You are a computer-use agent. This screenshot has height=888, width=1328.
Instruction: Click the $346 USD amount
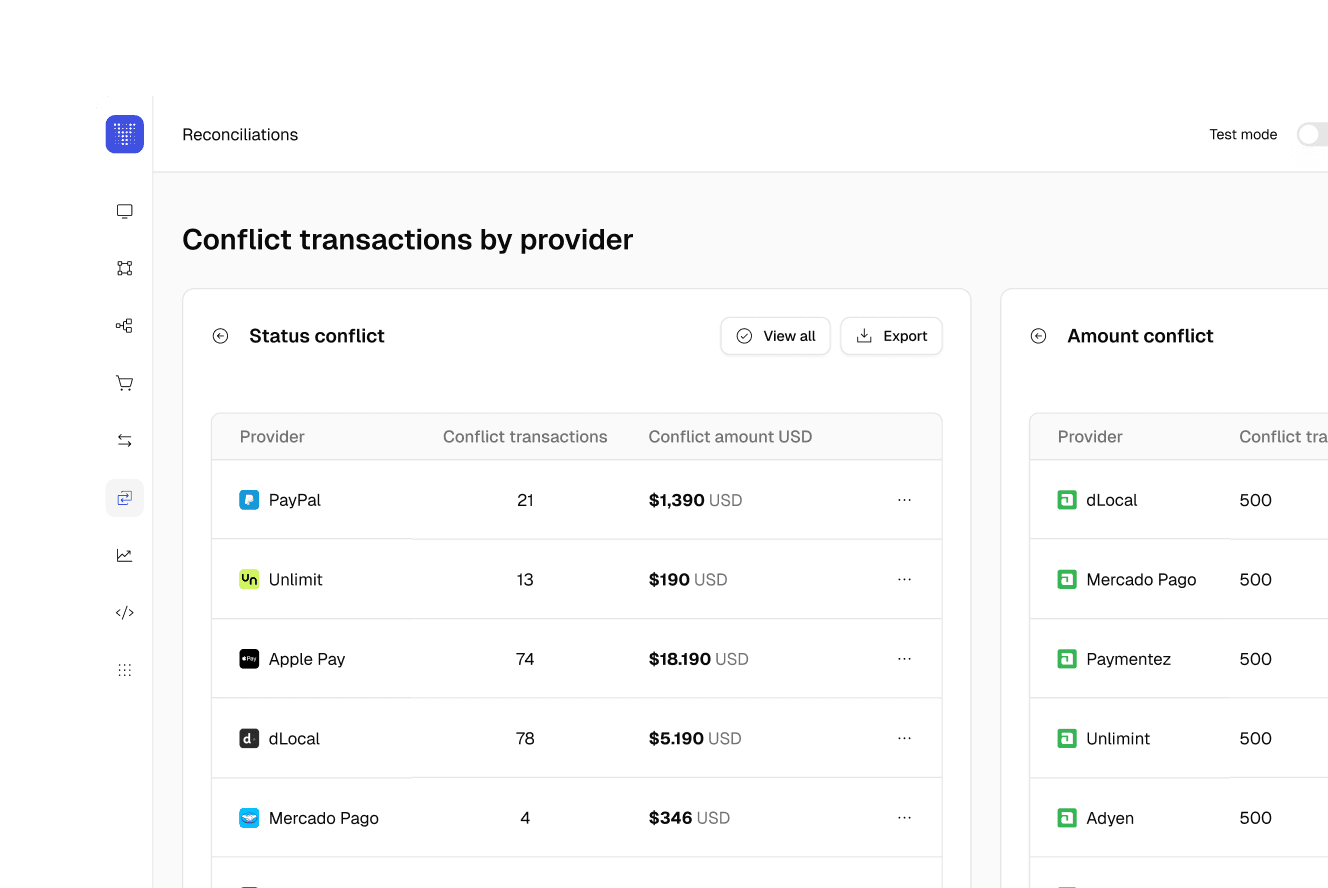pyautogui.click(x=690, y=818)
